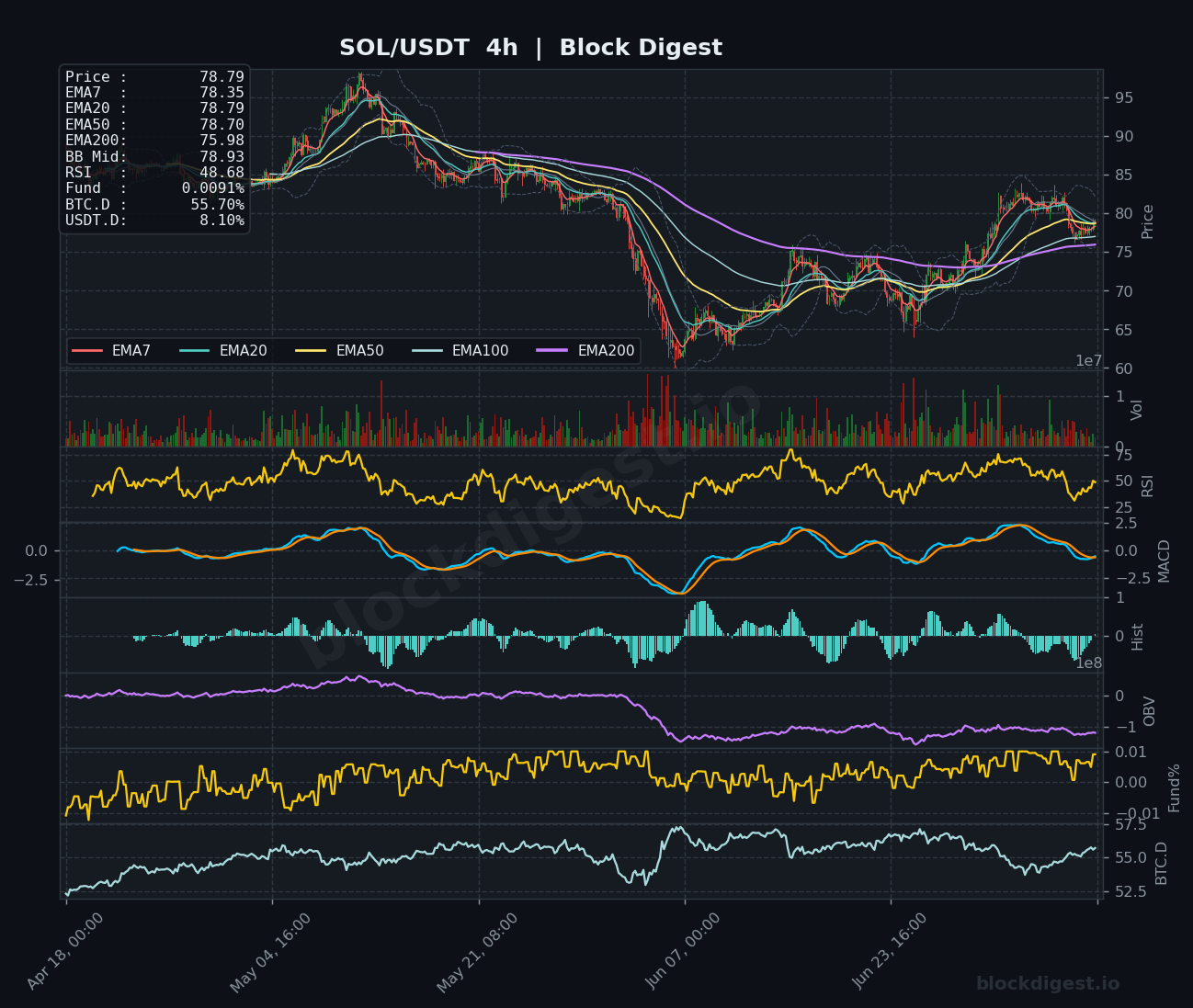1193x1008 pixels.
Task: Click the RSI panel axis label
Action: point(1148,485)
